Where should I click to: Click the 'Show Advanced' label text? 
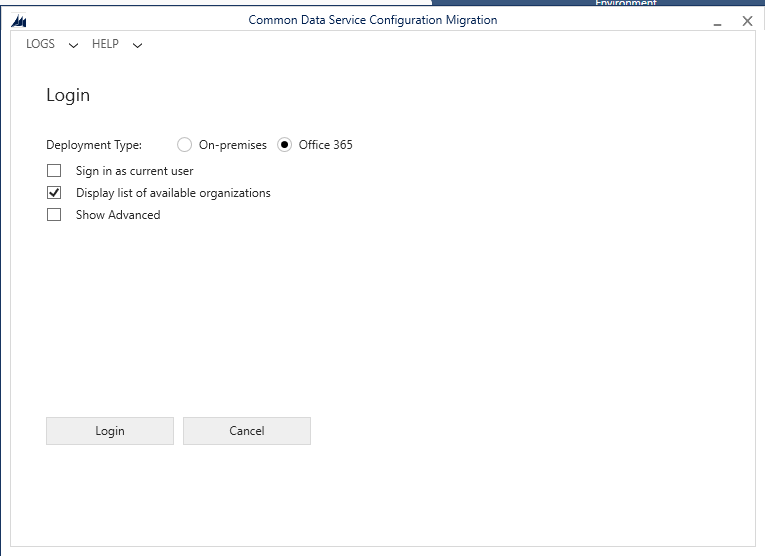[118, 215]
